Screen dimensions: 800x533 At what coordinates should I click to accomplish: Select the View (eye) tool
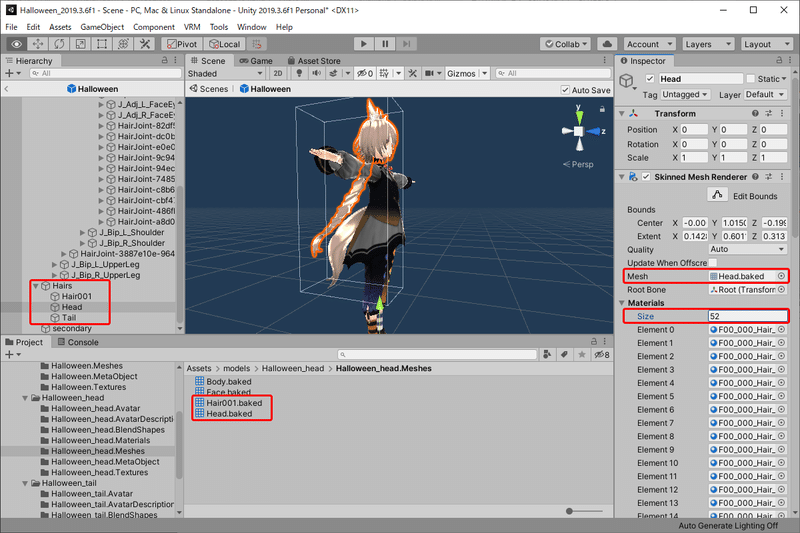(16, 44)
